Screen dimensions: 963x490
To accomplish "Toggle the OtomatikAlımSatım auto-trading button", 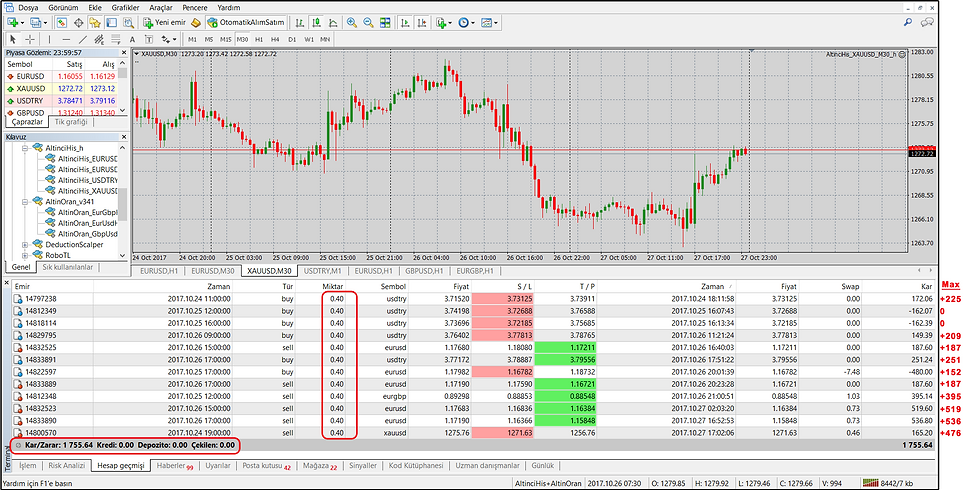I will [246, 23].
